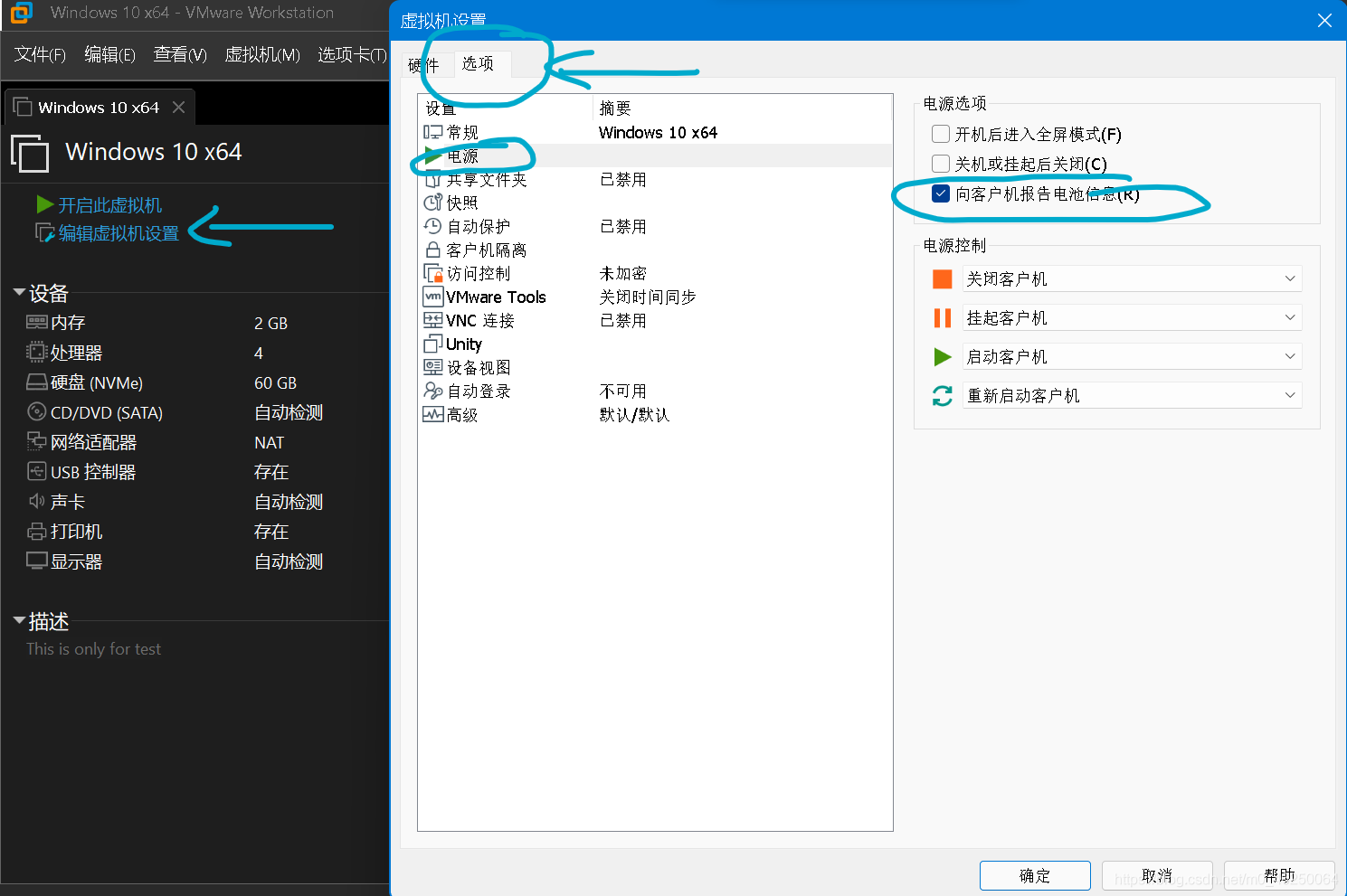Open the 挂起客户机 dropdown

click(x=1132, y=317)
